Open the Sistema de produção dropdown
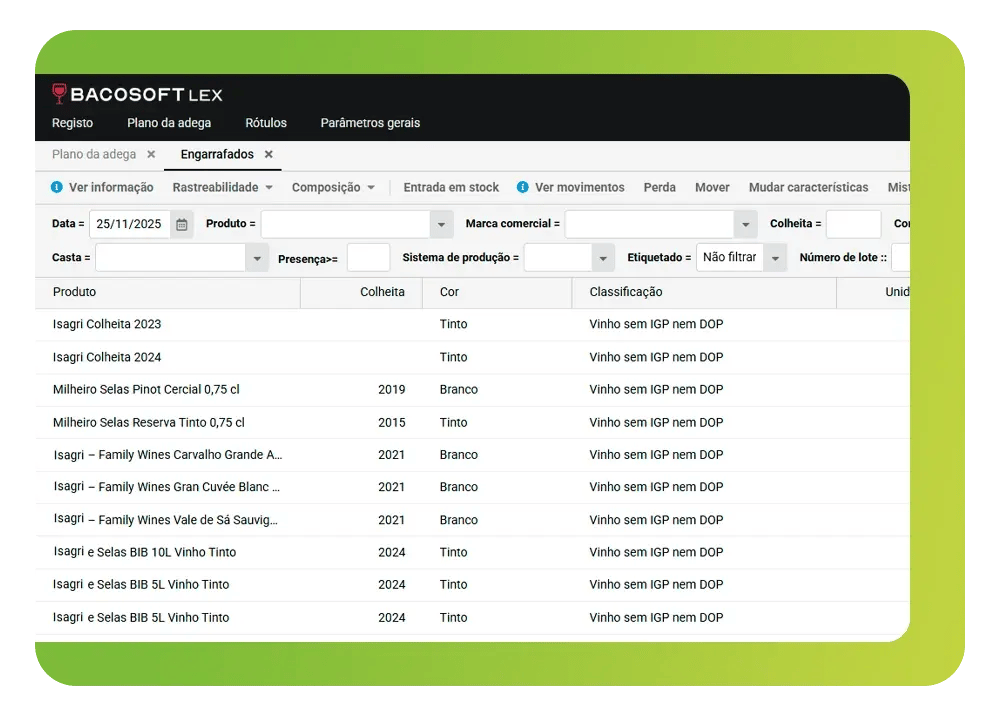 tap(602, 258)
